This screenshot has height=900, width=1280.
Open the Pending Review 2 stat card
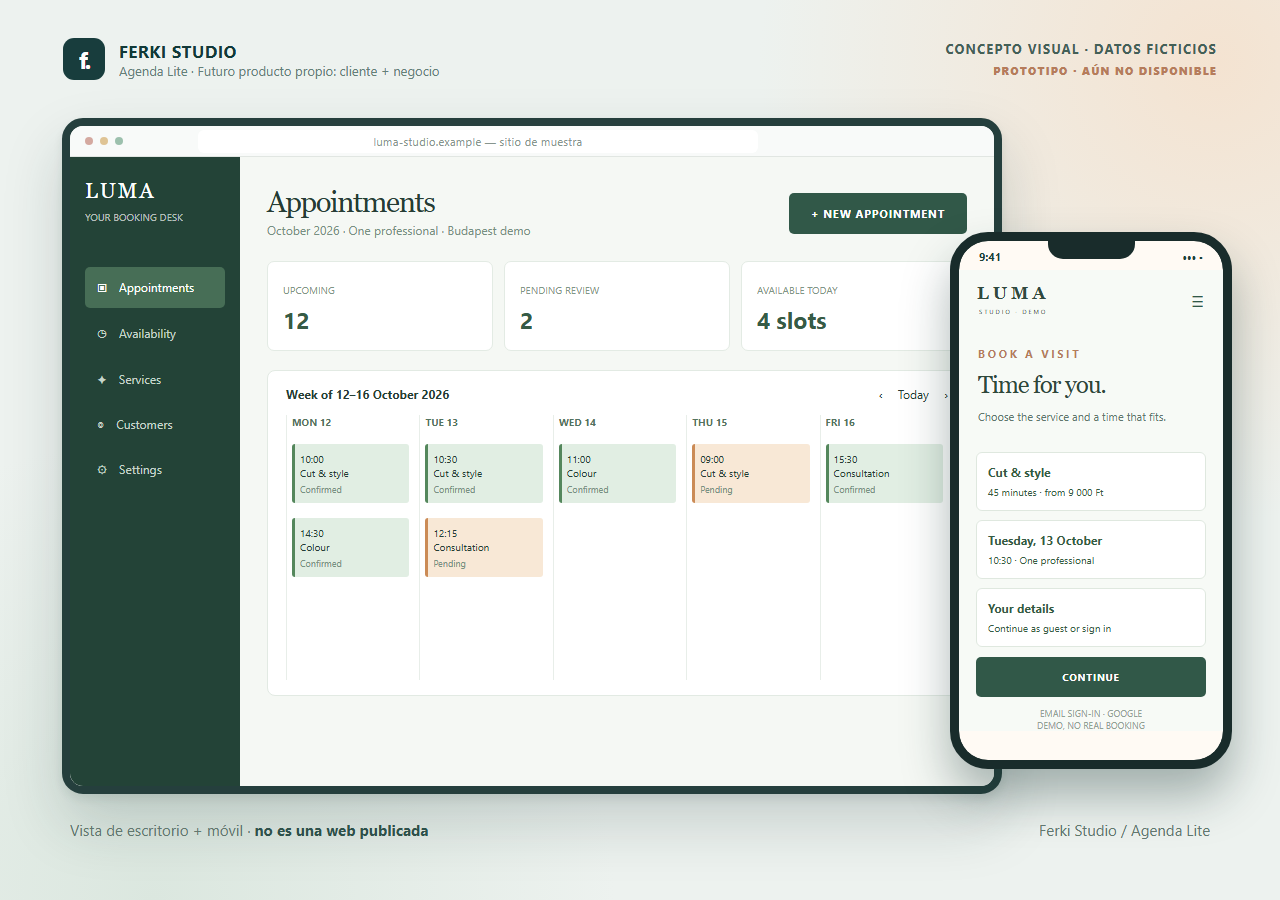[617, 306]
